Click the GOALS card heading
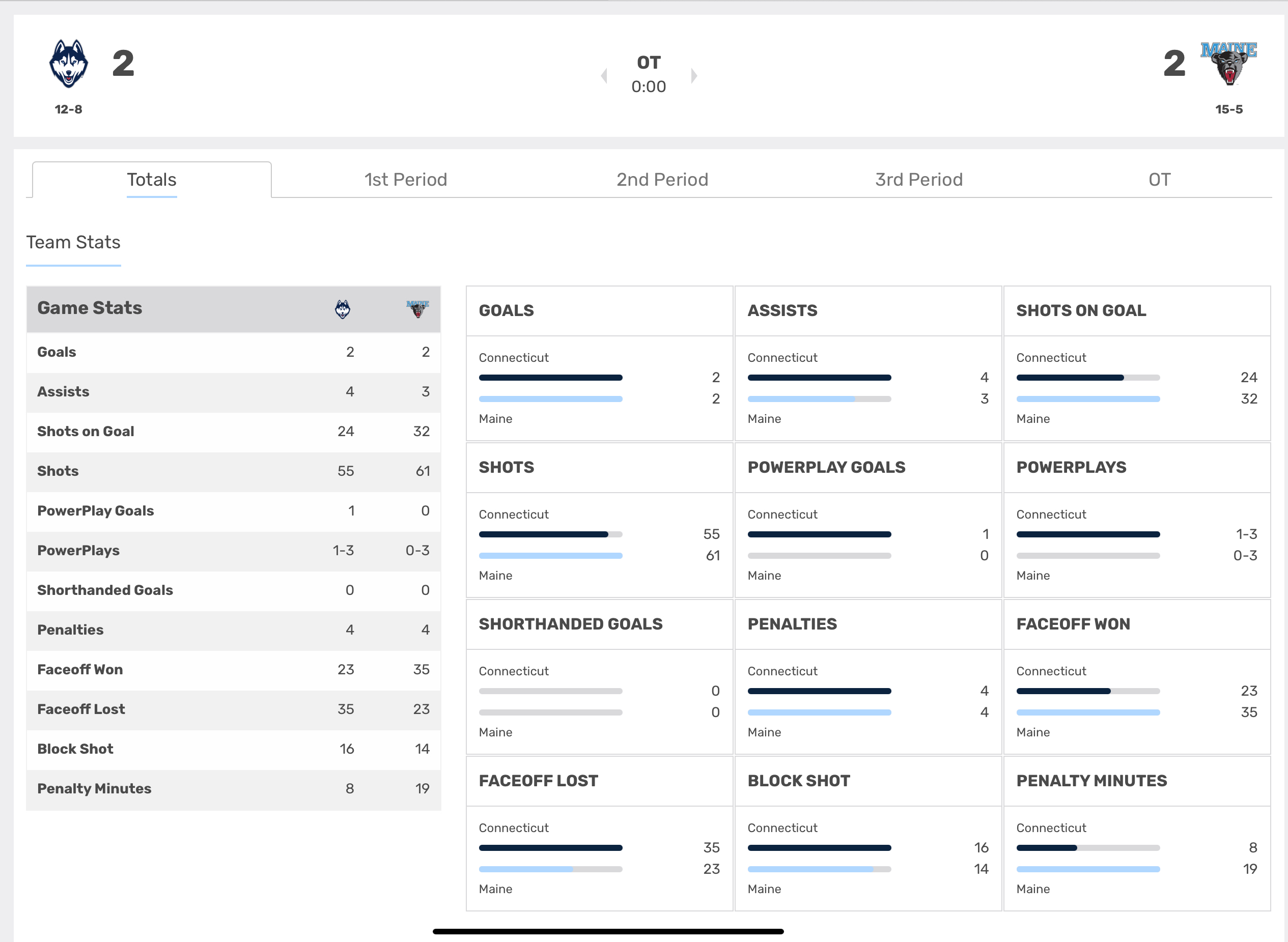This screenshot has width=1288, height=942. point(506,311)
